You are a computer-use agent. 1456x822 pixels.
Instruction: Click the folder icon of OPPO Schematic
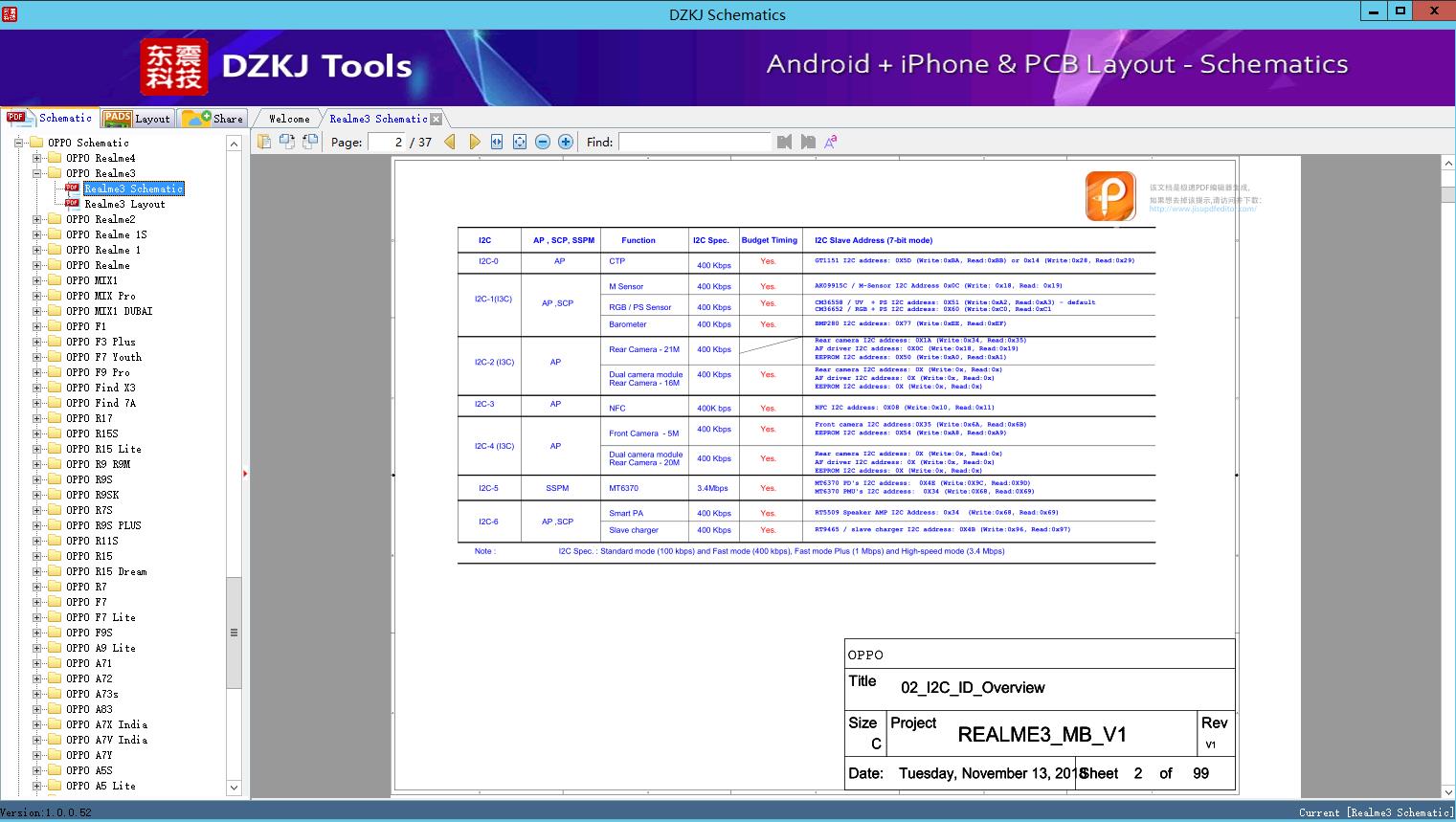point(37,143)
